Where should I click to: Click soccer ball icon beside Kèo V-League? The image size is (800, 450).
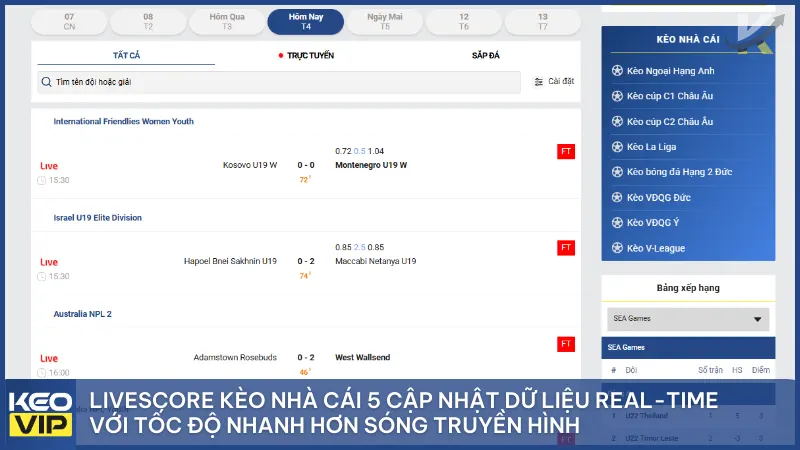coord(617,248)
